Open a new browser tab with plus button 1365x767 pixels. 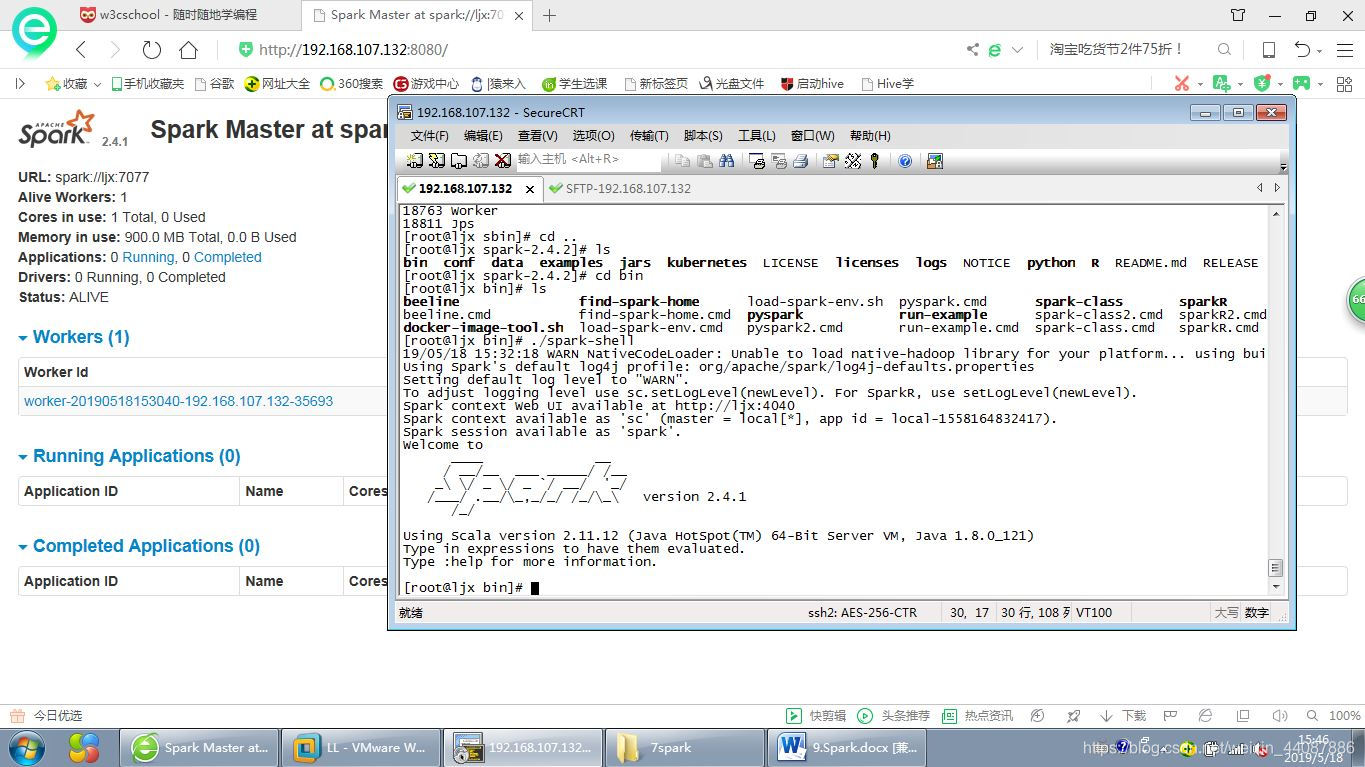[549, 15]
